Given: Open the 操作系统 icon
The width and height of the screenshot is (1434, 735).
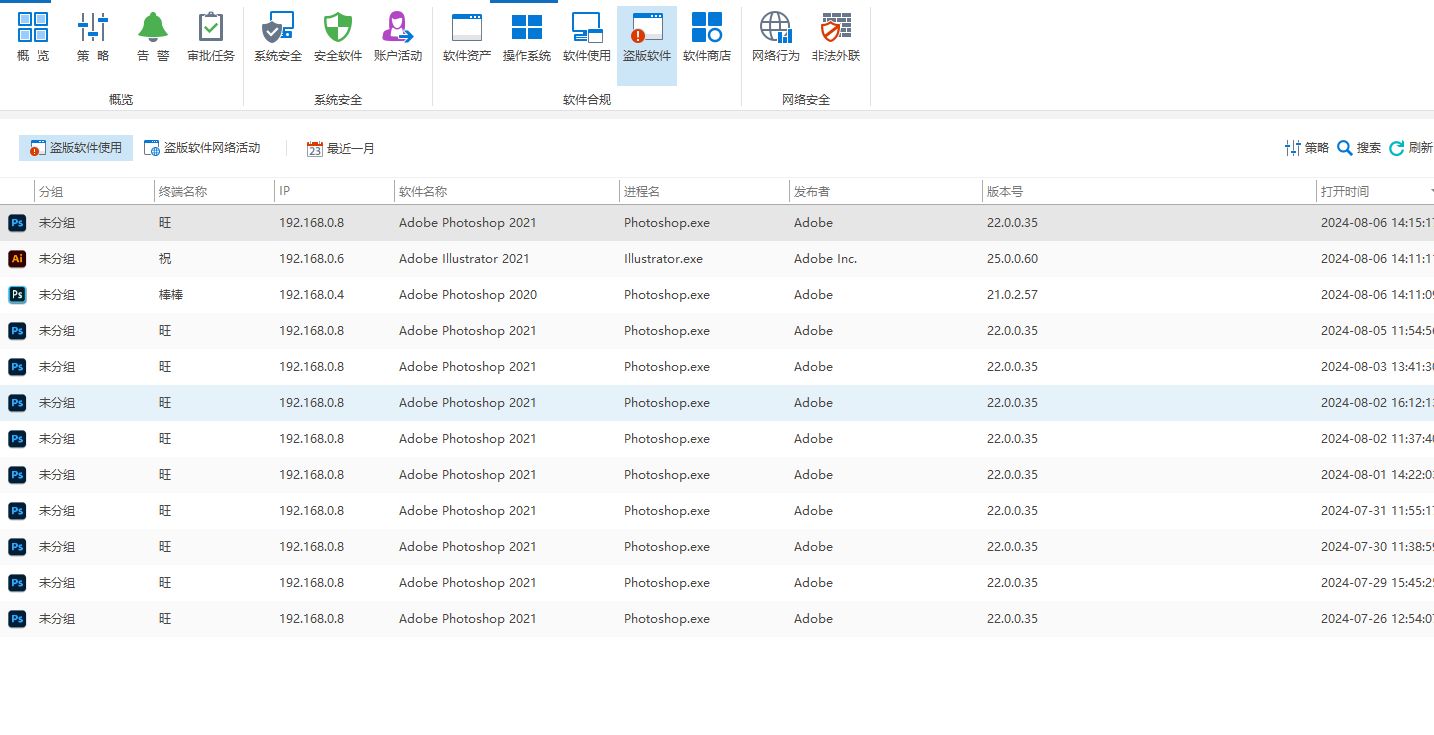Looking at the screenshot, I should 527,38.
